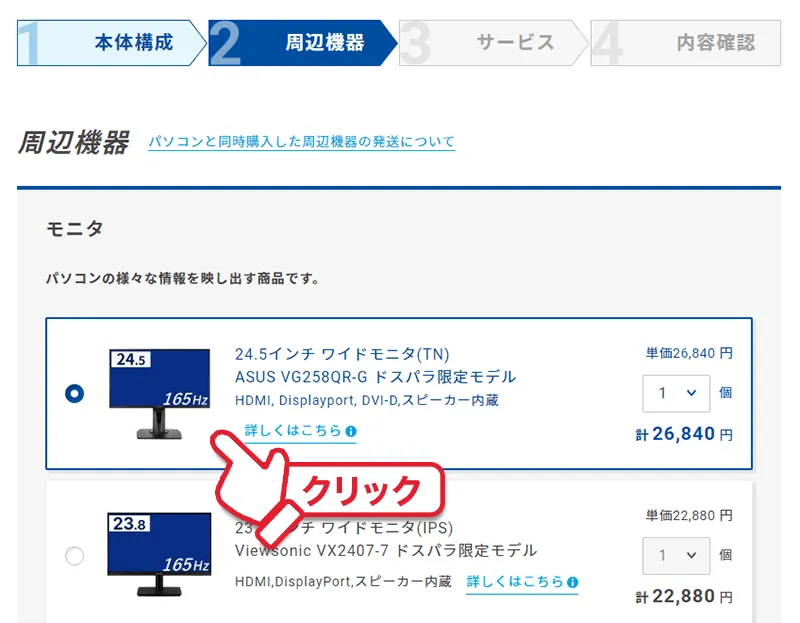Open quantity dropdown for ASUS monitor
800x623 pixels.
676,393
